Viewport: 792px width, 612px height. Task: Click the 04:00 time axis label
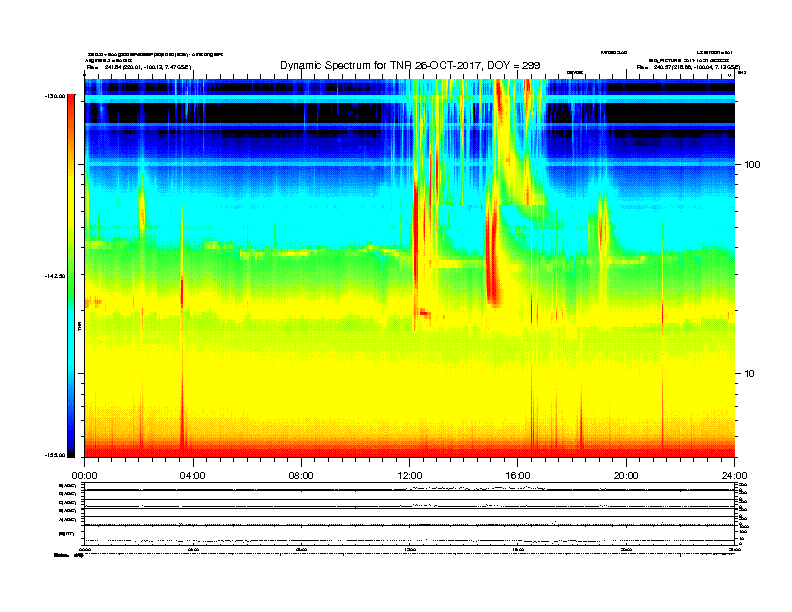(193, 476)
